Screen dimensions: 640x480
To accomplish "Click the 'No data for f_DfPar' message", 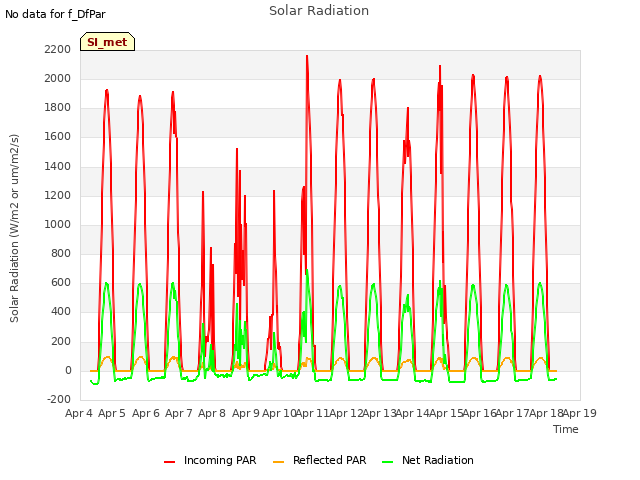I will (55, 15).
